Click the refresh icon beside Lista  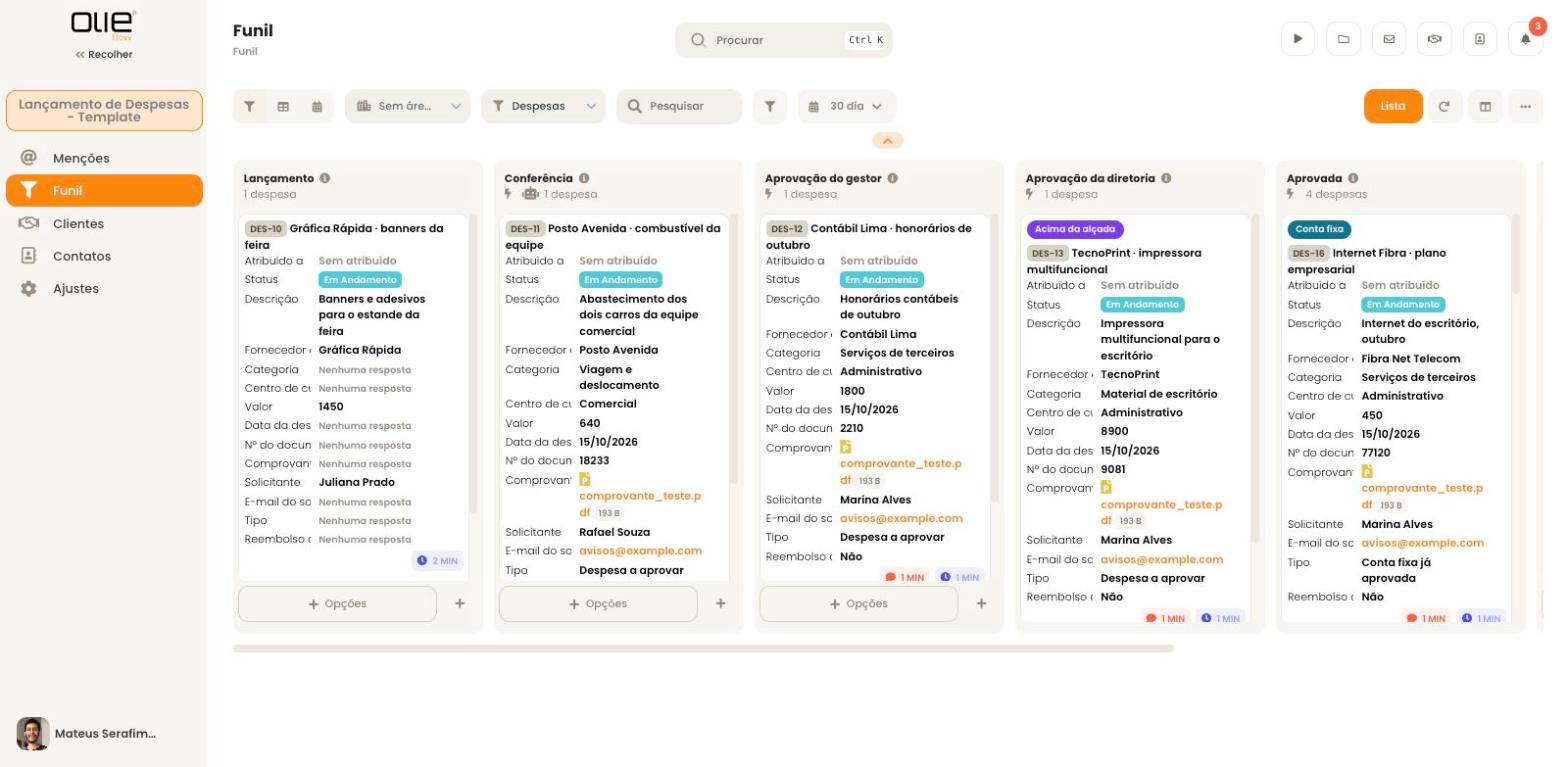[x=1444, y=106]
